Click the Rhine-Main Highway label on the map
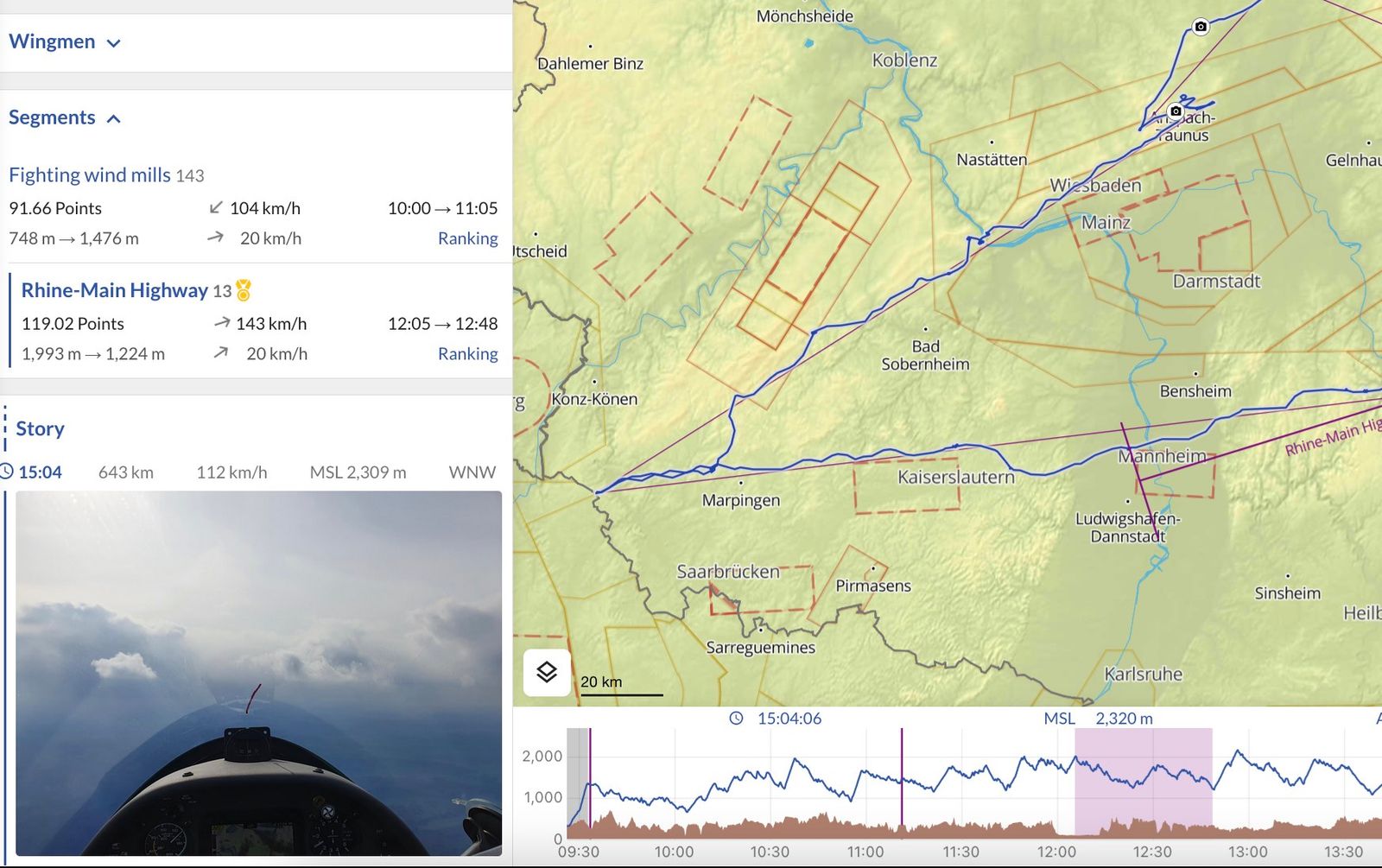 tap(1333, 437)
